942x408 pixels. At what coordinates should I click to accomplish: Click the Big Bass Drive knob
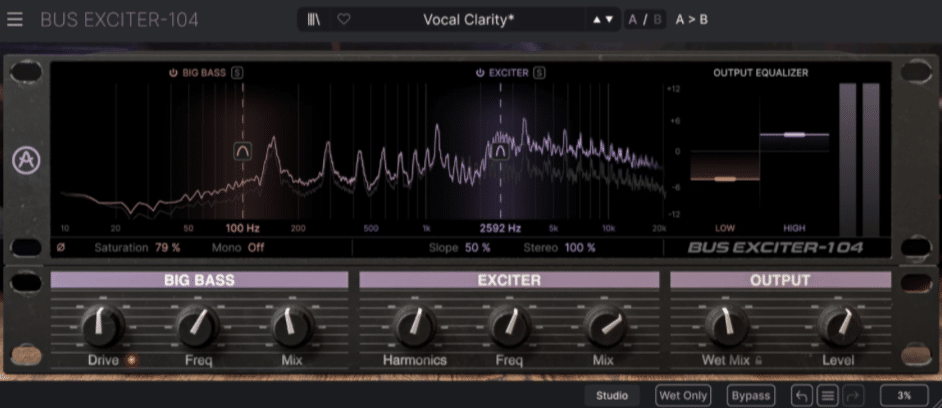tap(102, 325)
